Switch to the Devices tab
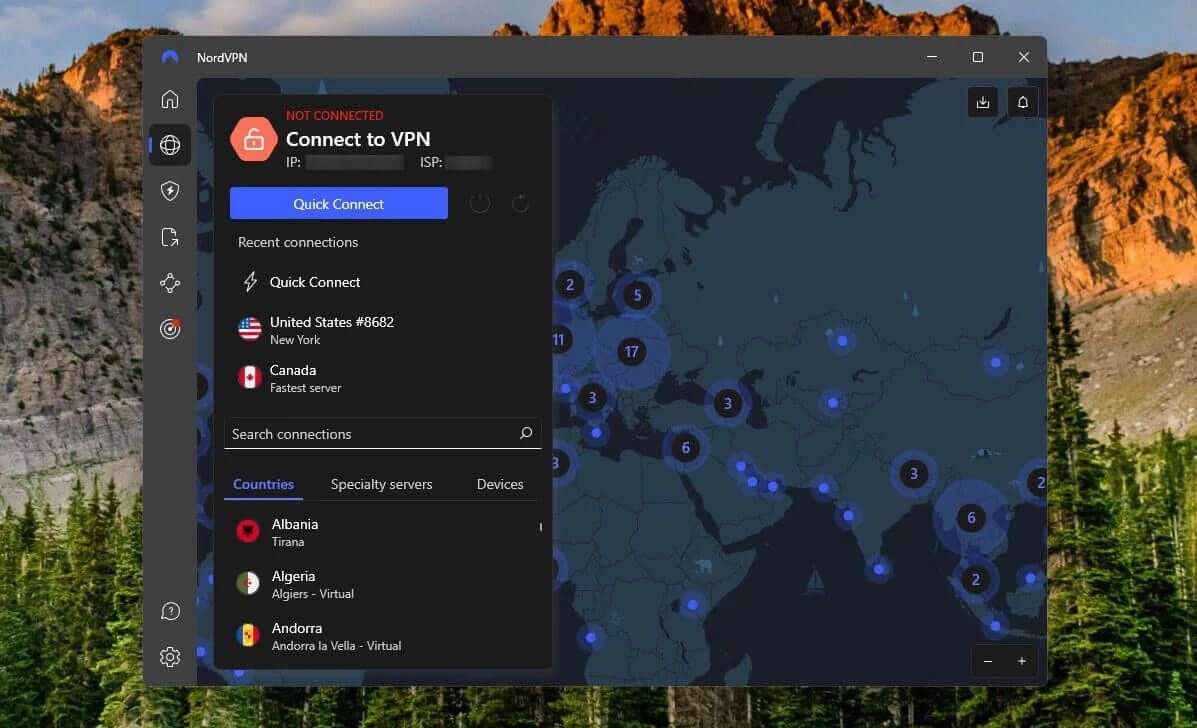Screen dimensions: 1197x728 [500, 484]
